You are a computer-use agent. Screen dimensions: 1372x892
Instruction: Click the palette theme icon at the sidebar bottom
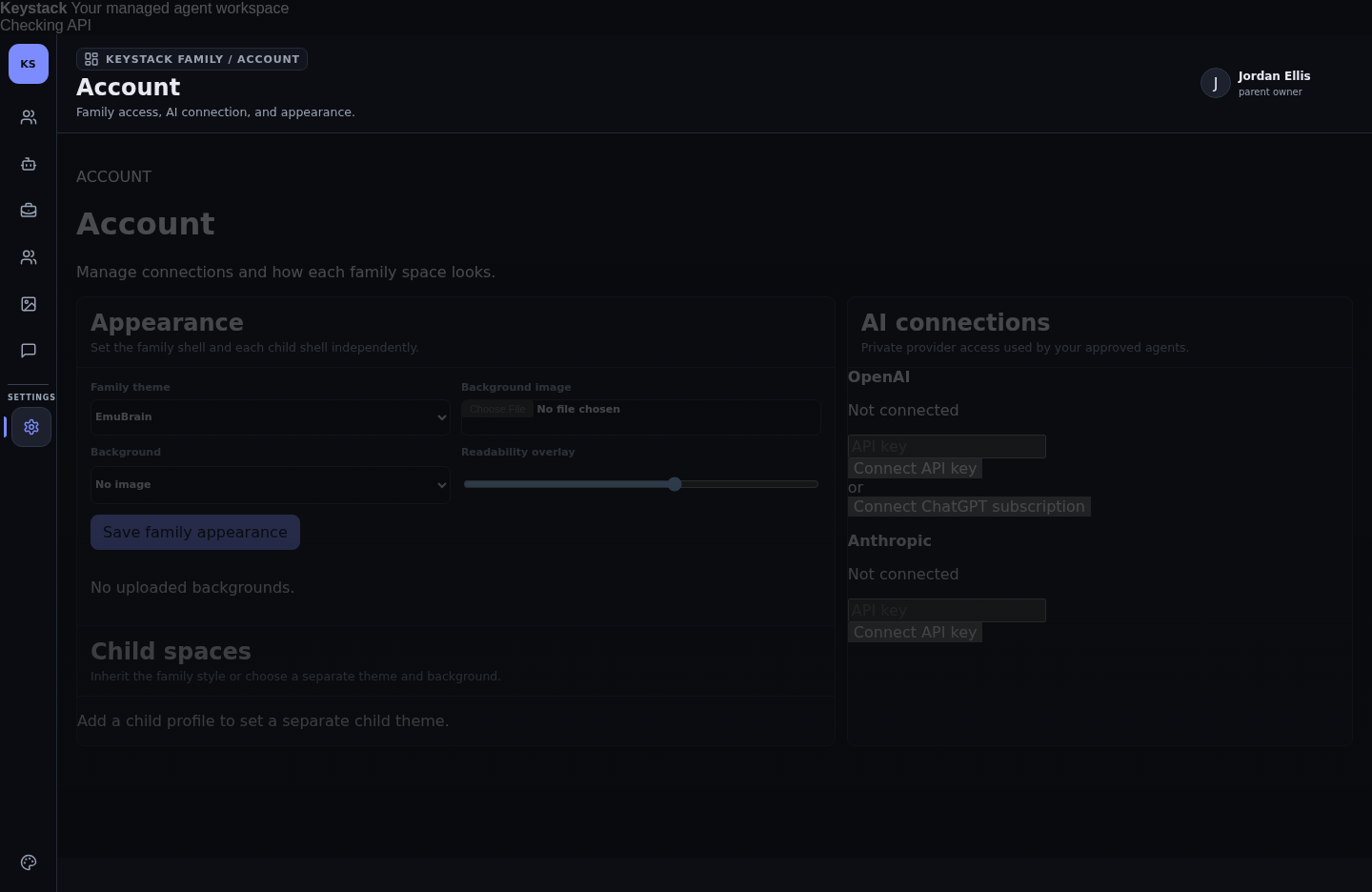click(x=29, y=862)
